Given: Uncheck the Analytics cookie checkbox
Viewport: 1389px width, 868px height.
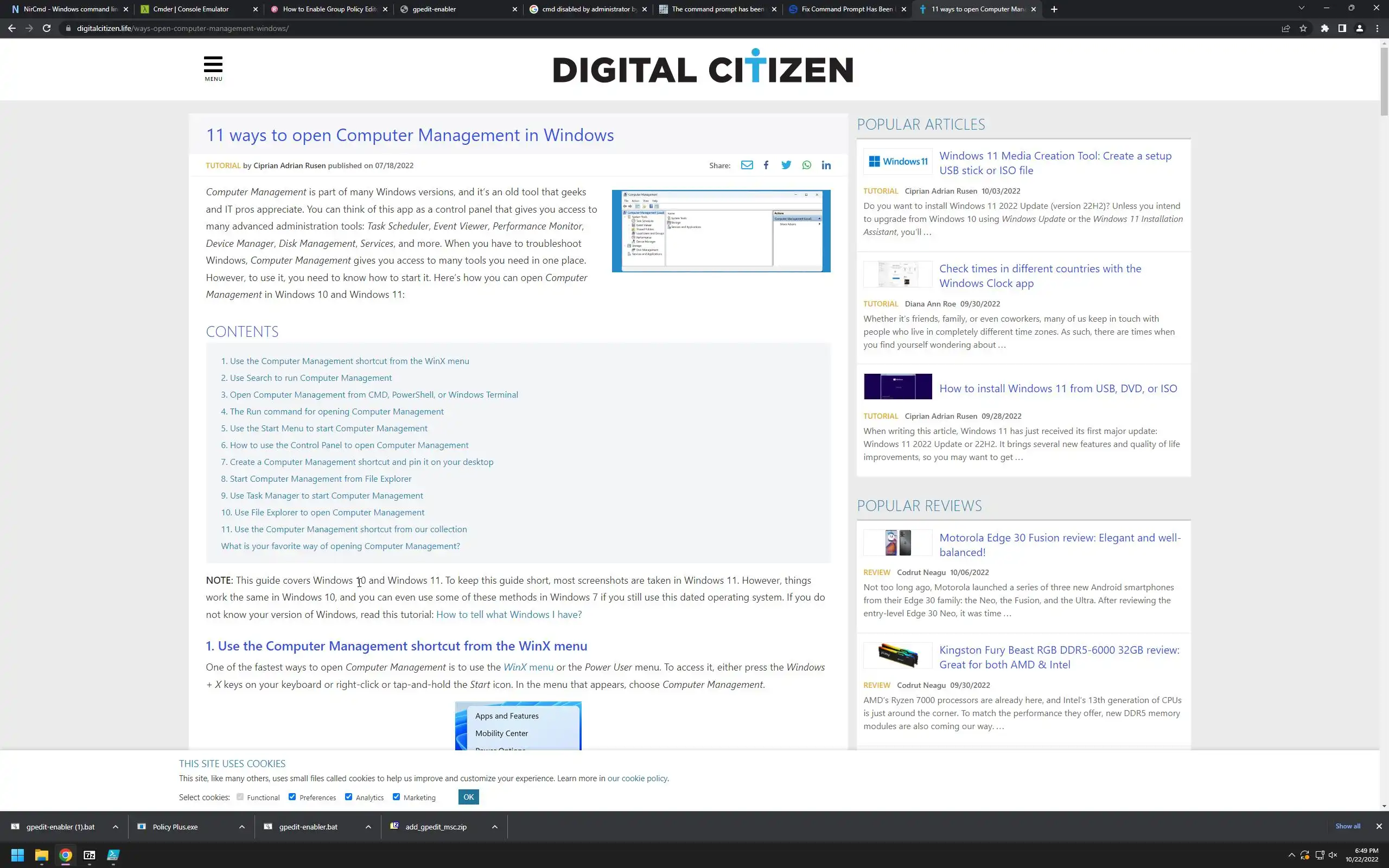Looking at the screenshot, I should 348,797.
